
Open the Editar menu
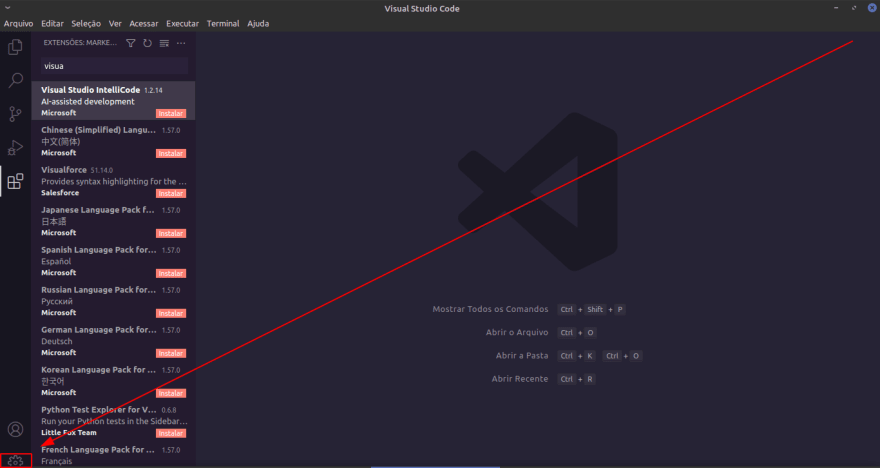[x=52, y=24]
